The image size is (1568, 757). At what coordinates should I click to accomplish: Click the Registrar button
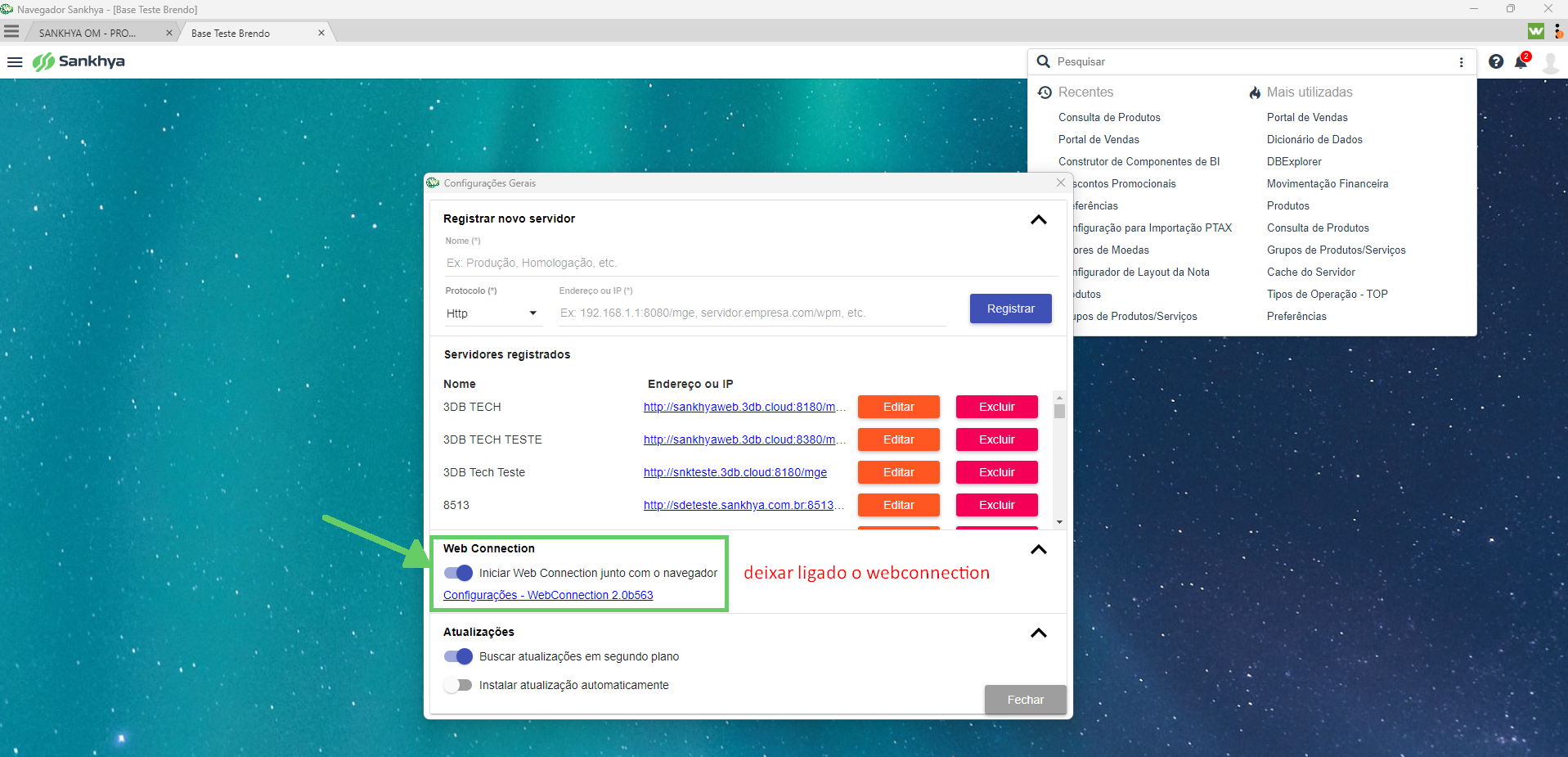(1010, 309)
